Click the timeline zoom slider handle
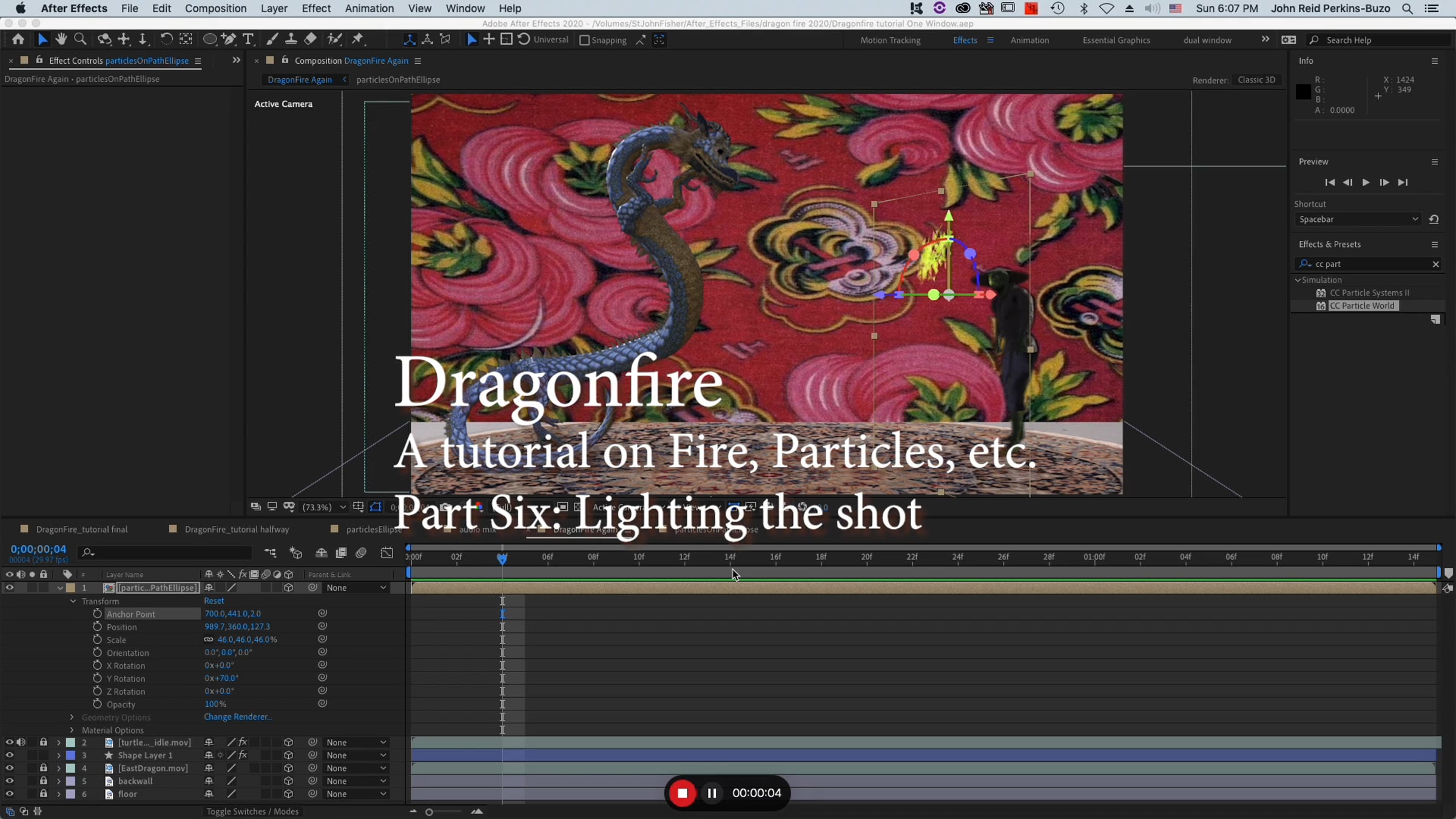 [x=429, y=812]
